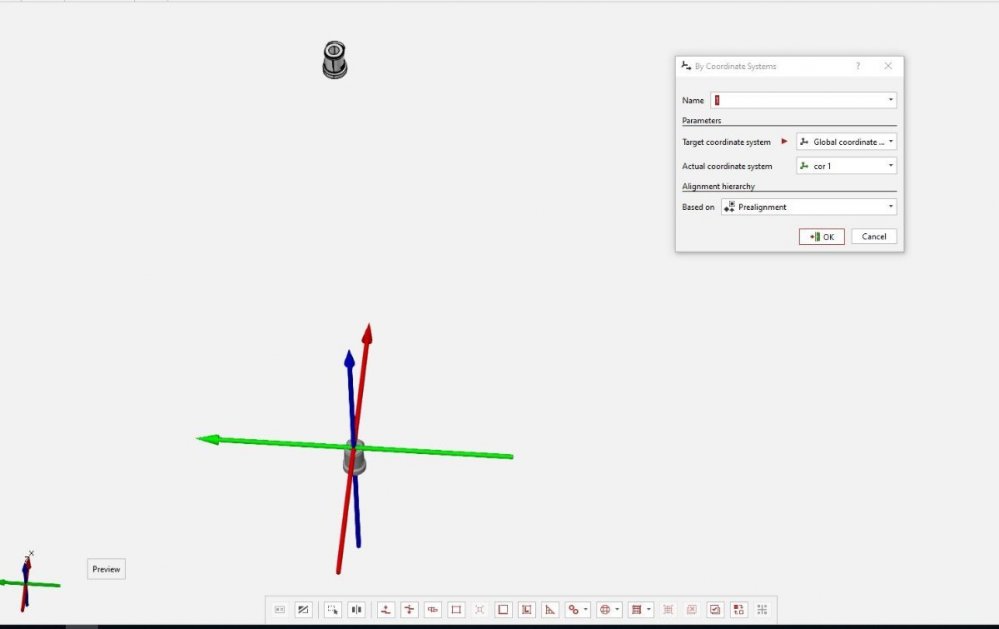999x629 pixels.
Task: Click the globe icon in bottom toolbar
Action: tap(605, 609)
